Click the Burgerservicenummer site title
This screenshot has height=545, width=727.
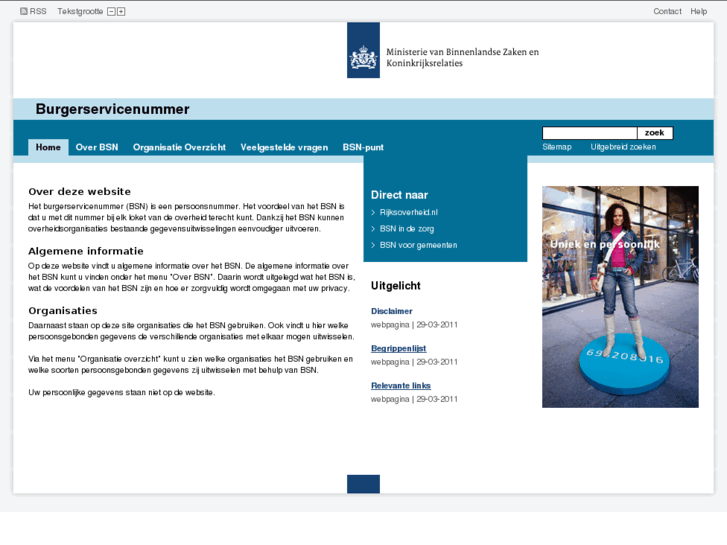tap(113, 109)
